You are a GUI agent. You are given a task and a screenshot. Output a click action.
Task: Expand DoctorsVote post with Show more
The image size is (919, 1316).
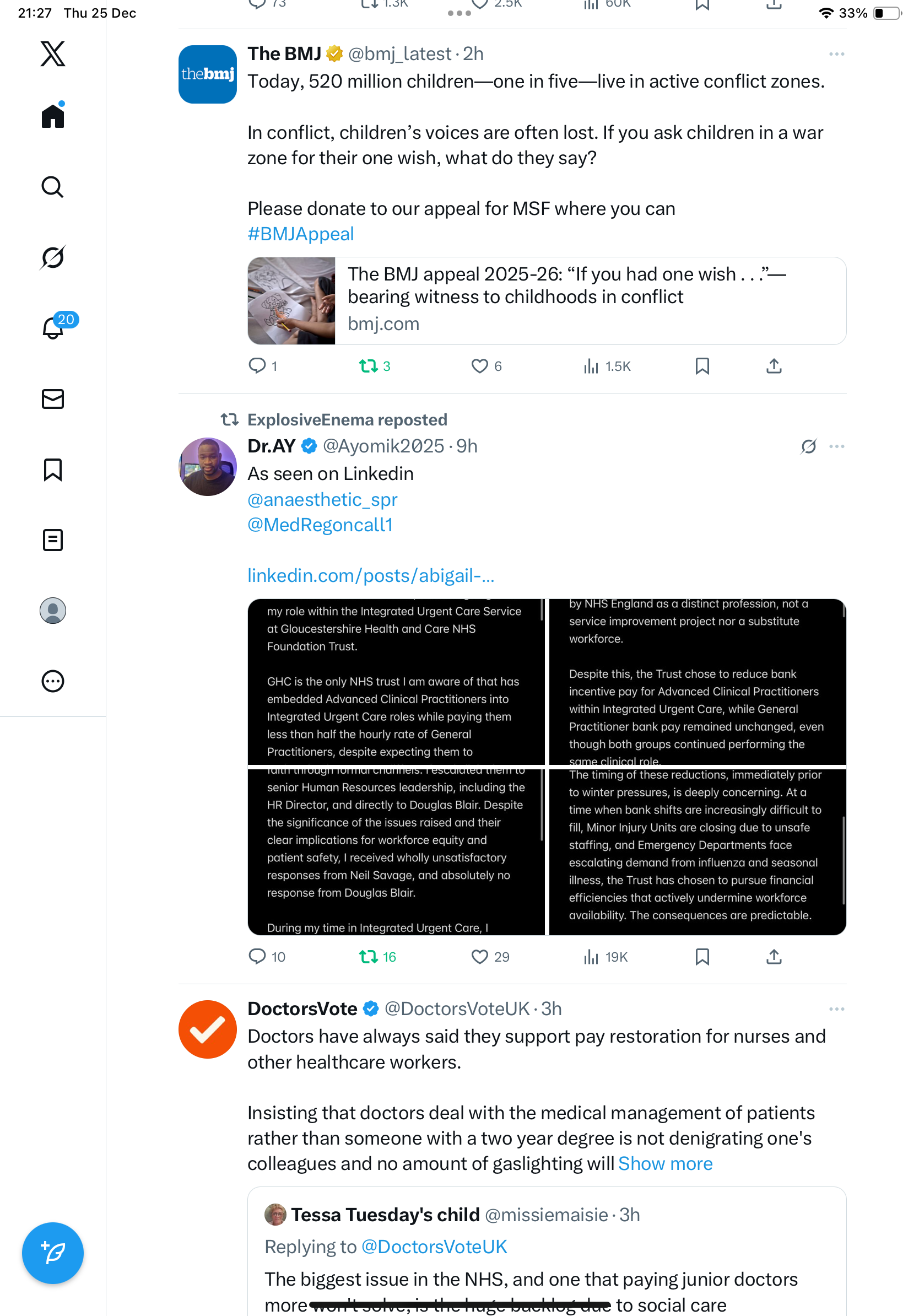[665, 1163]
